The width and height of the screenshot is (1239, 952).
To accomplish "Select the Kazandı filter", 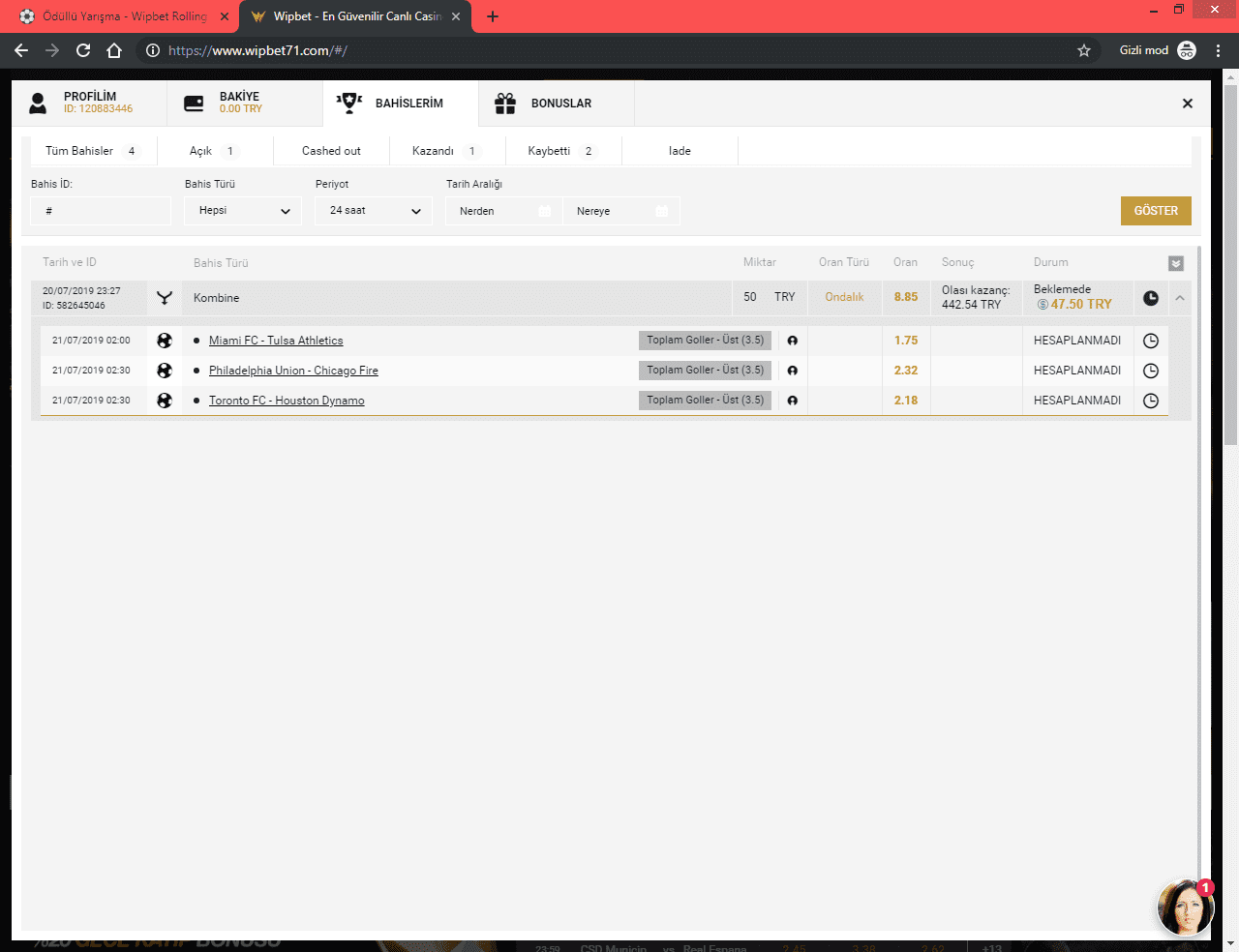I will 445,151.
